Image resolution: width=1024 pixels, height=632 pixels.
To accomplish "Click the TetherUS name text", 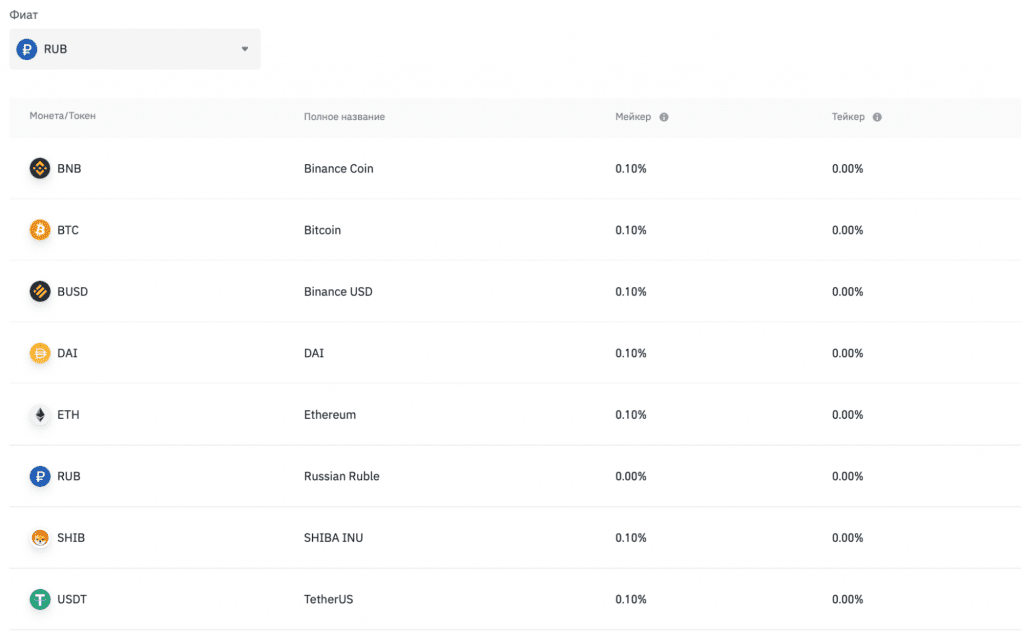I will tap(328, 600).
